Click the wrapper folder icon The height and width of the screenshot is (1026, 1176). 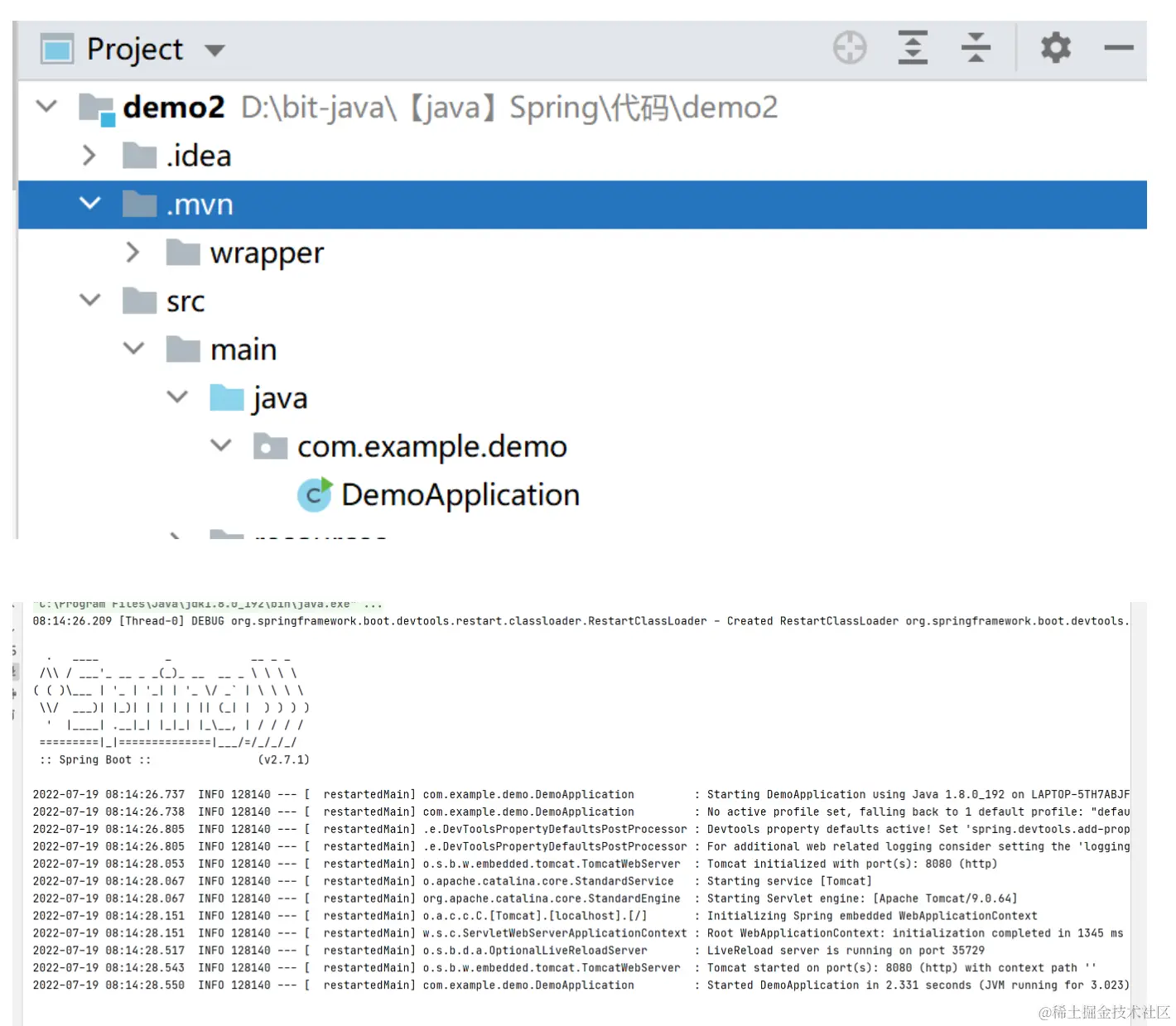tap(183, 252)
